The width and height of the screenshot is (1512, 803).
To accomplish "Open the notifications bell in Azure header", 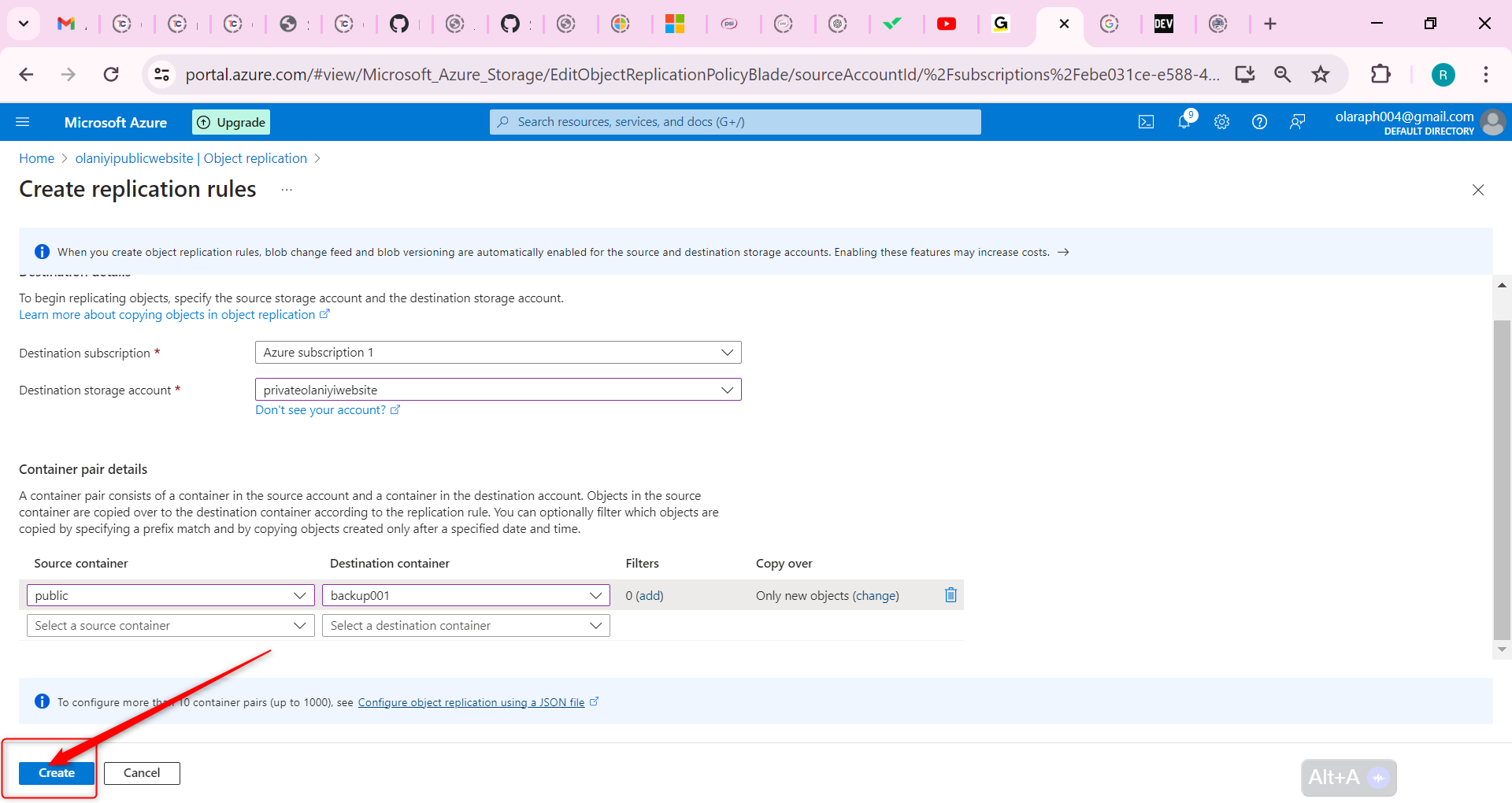I will 1184,121.
